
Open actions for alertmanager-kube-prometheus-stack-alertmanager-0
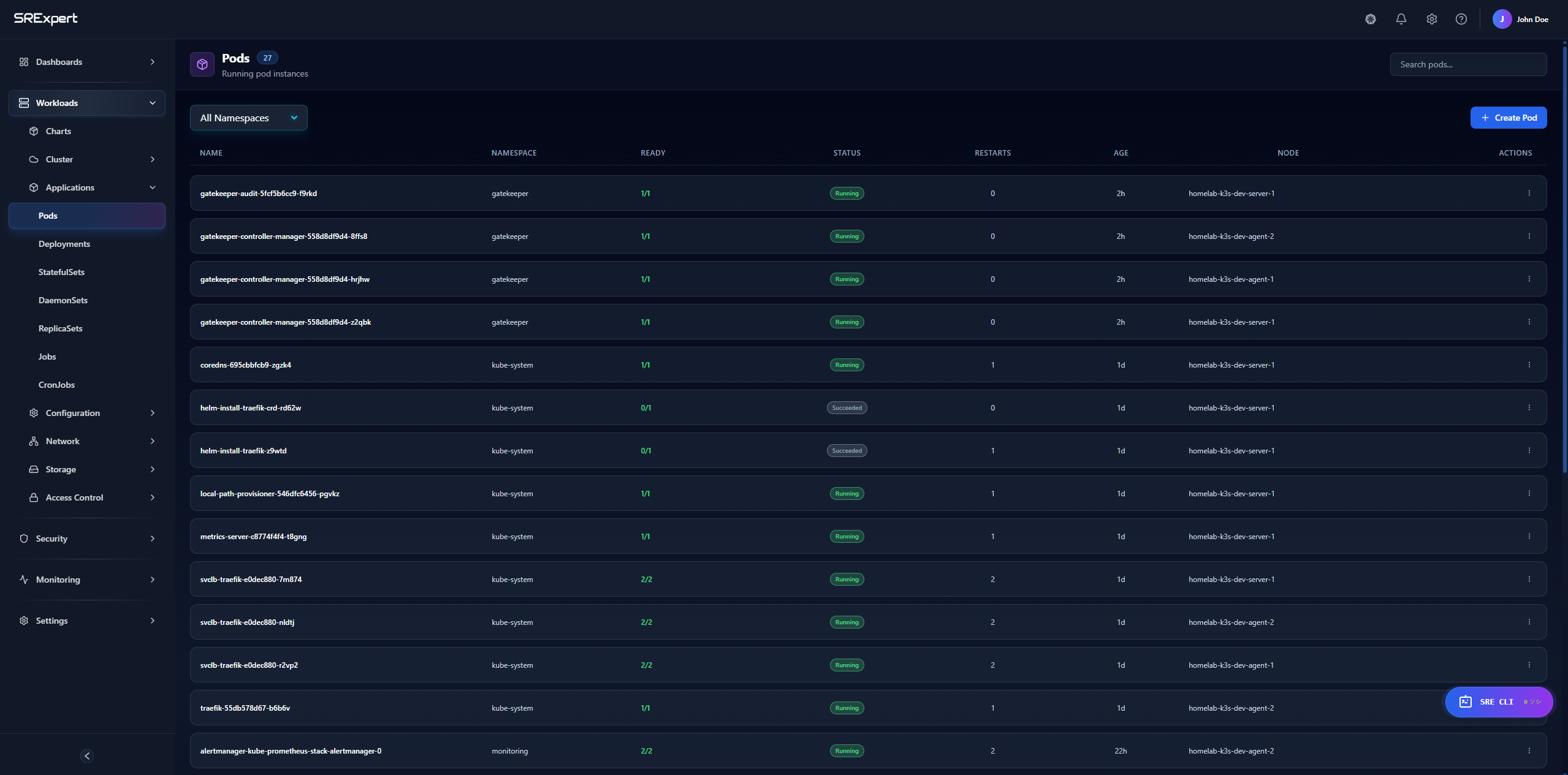click(1529, 750)
